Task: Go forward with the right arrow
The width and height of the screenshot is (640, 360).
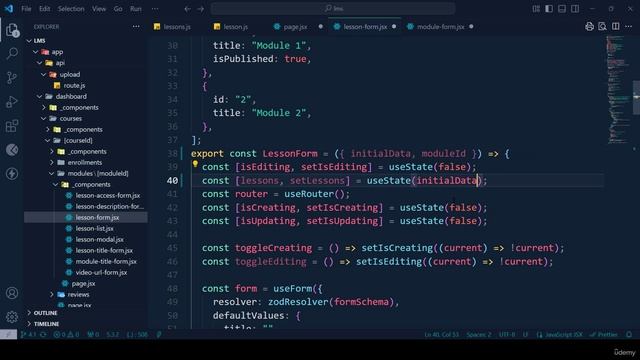Action: [x=200, y=9]
